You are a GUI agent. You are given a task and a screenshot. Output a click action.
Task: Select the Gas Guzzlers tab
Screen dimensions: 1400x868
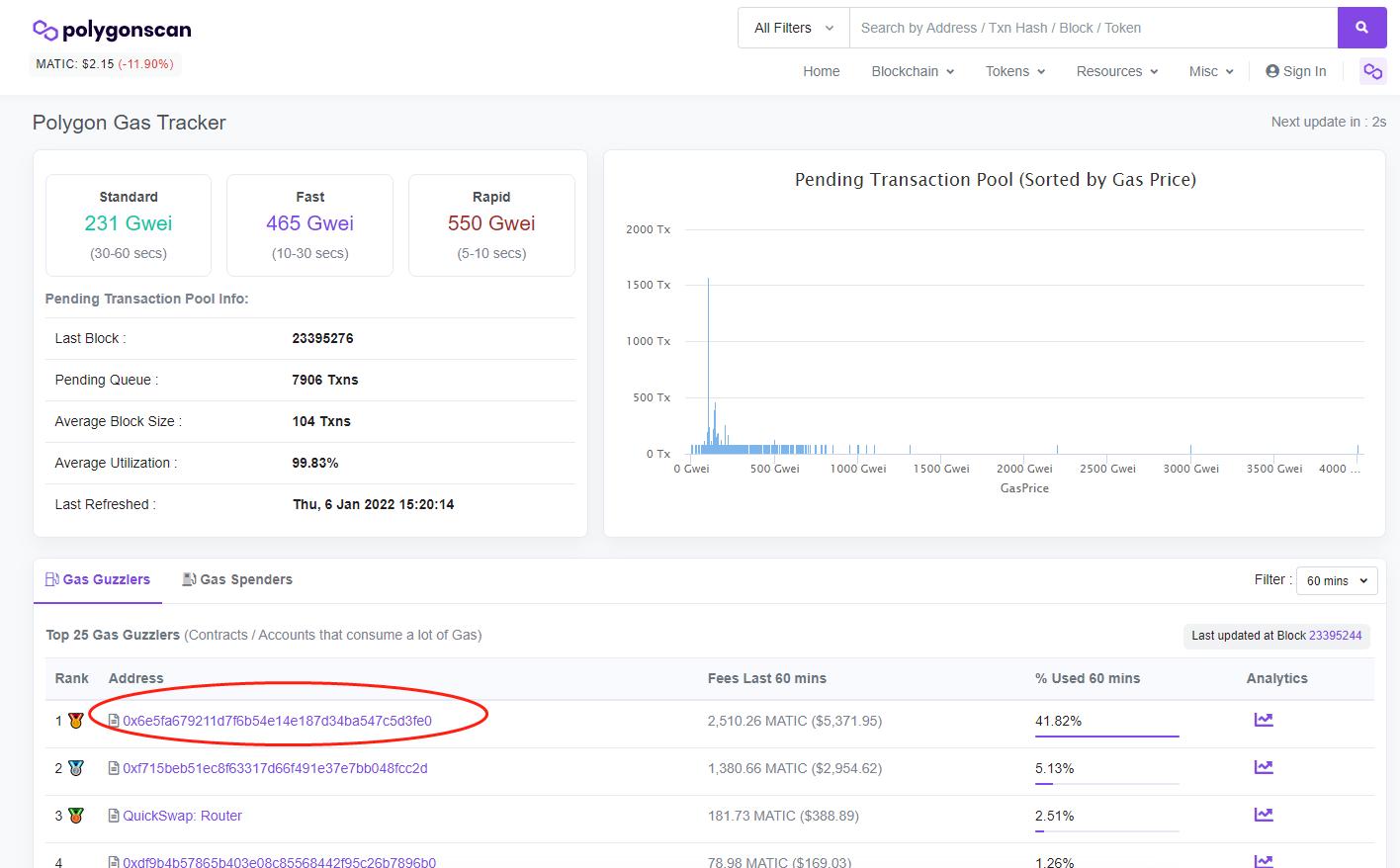point(98,579)
